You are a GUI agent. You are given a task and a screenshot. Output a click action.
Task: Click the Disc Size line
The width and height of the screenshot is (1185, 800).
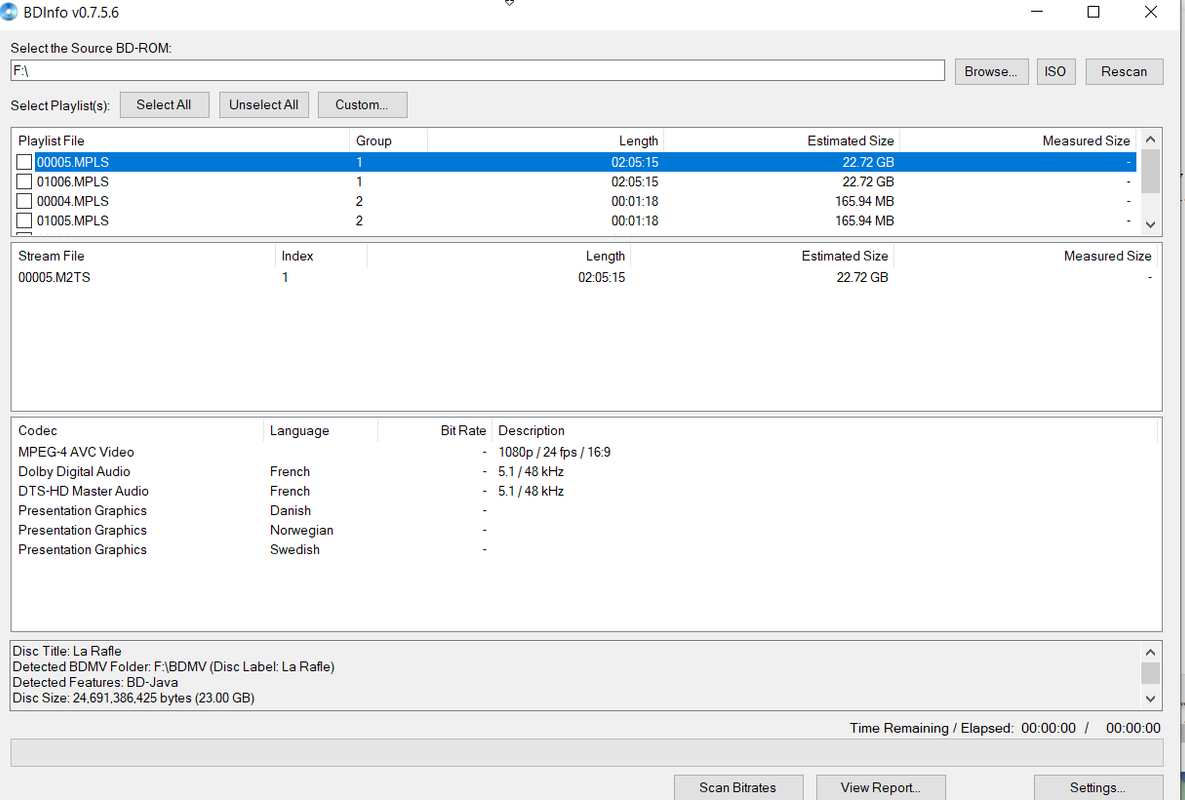point(133,698)
